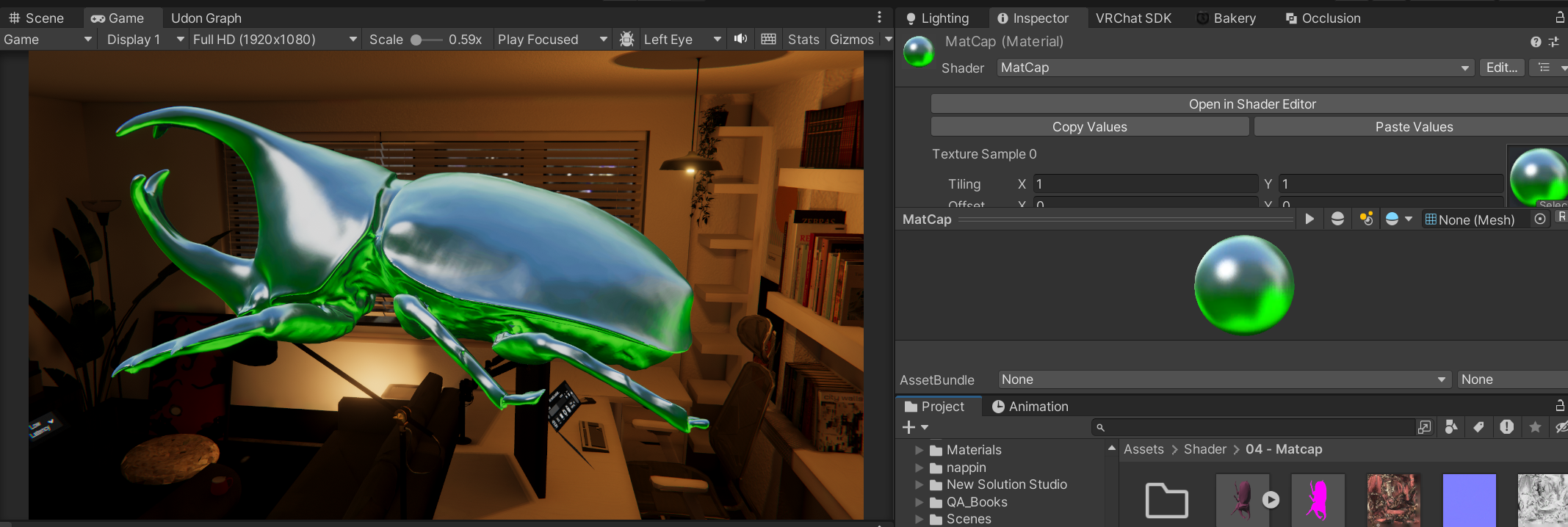Expand the Materials folder in tree

tap(919, 450)
